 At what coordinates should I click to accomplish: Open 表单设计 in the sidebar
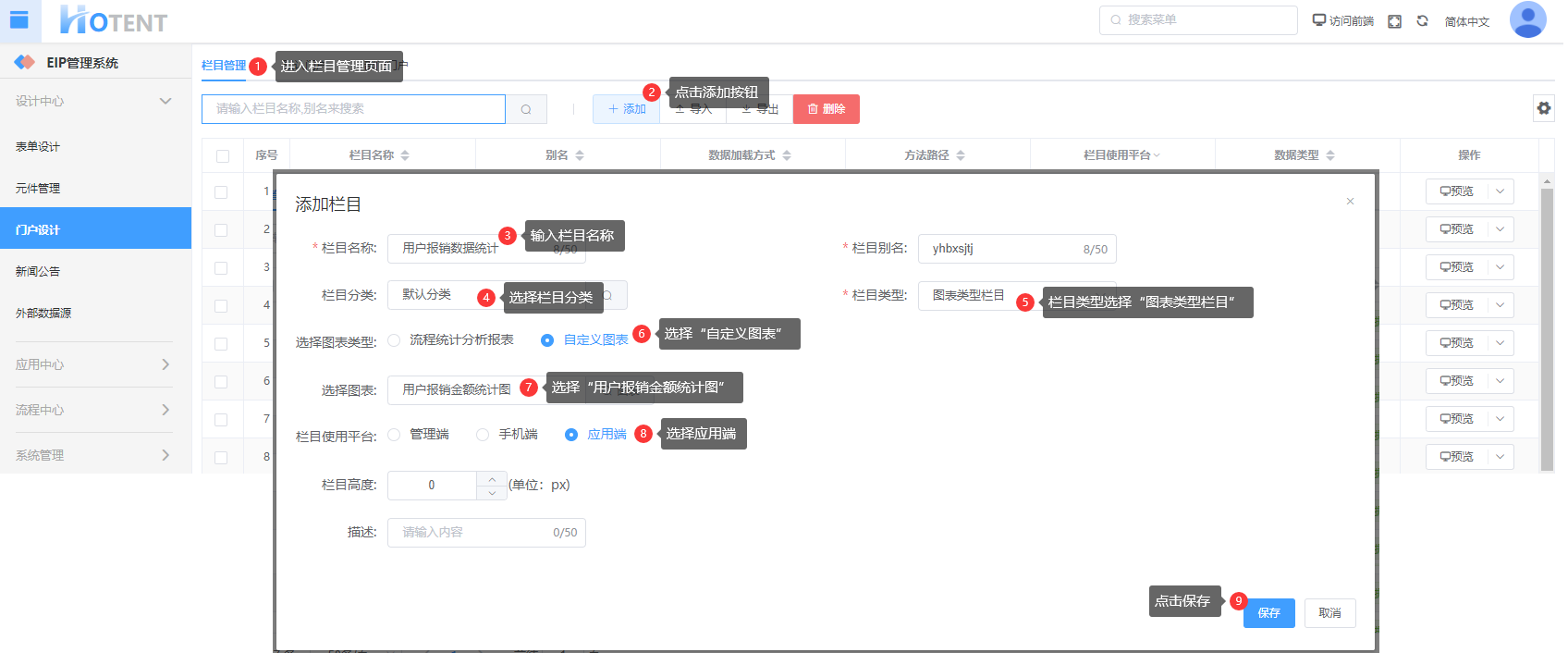click(x=38, y=147)
